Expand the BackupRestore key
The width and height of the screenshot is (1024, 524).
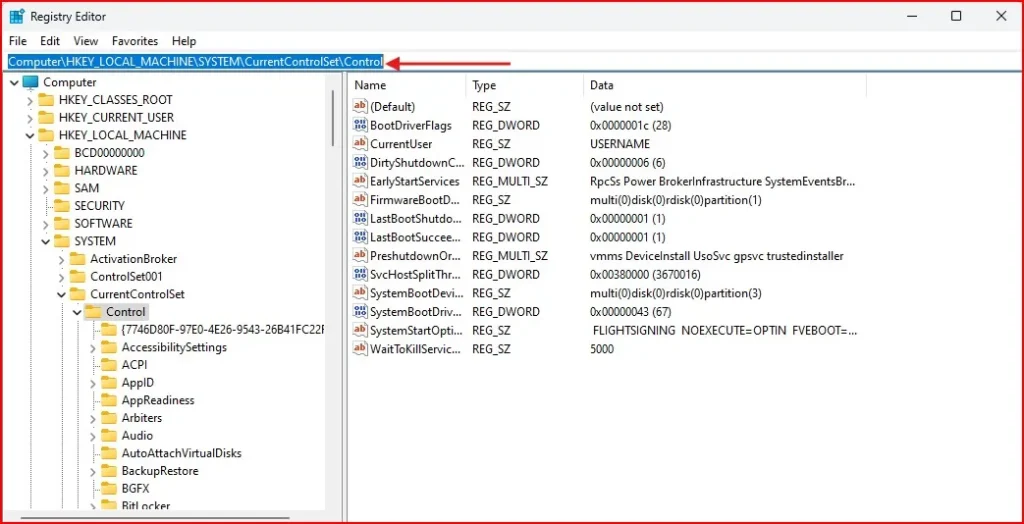pos(92,471)
